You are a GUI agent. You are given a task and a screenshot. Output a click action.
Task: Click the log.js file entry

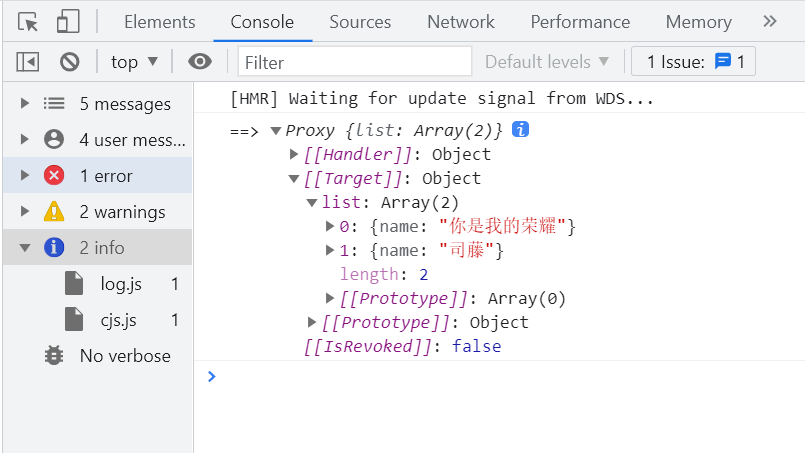pyautogui.click(x=121, y=284)
